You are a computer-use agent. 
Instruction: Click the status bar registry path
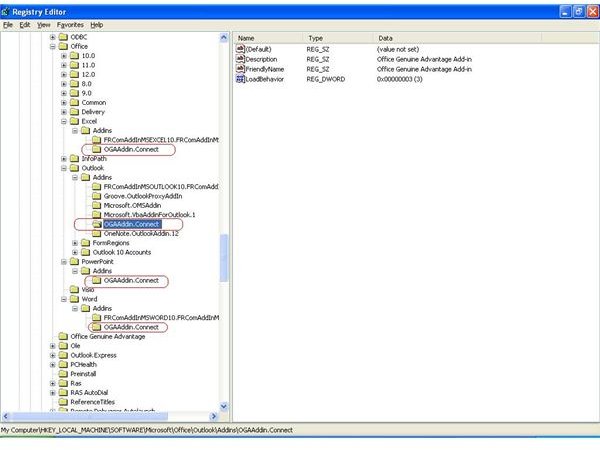(147, 430)
